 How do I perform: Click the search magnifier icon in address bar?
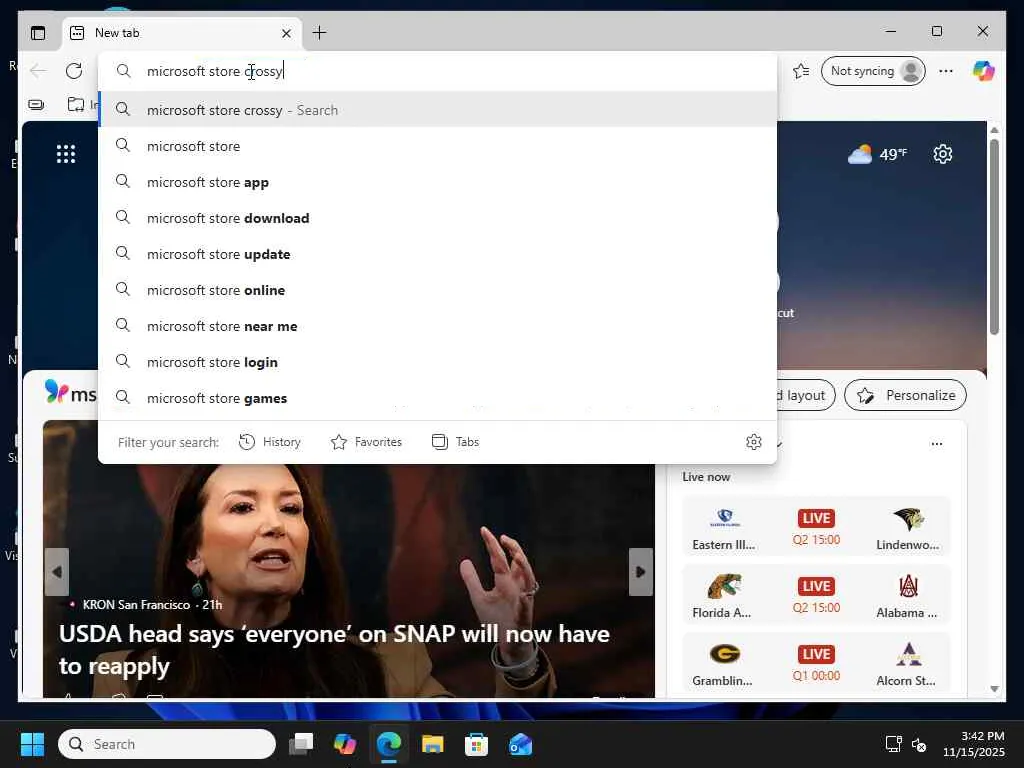pyautogui.click(x=123, y=71)
